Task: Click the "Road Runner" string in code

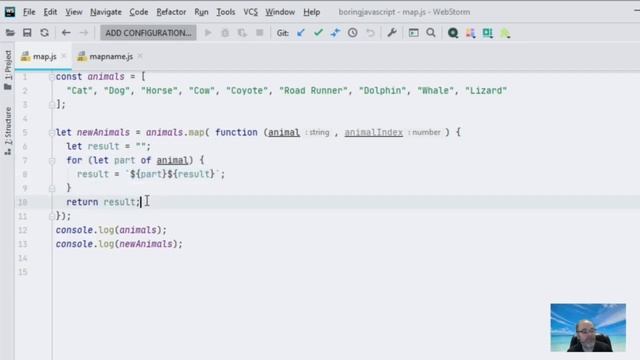Action: (313, 91)
